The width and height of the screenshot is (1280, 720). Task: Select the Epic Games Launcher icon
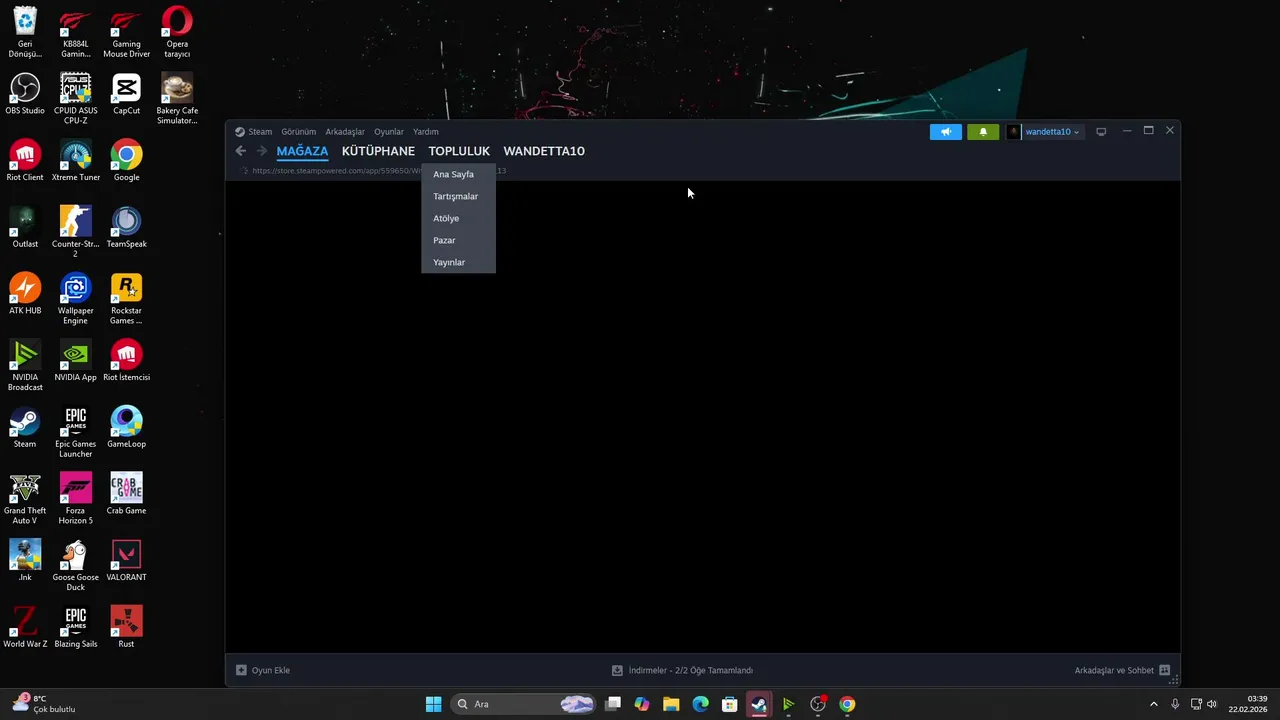point(76,432)
